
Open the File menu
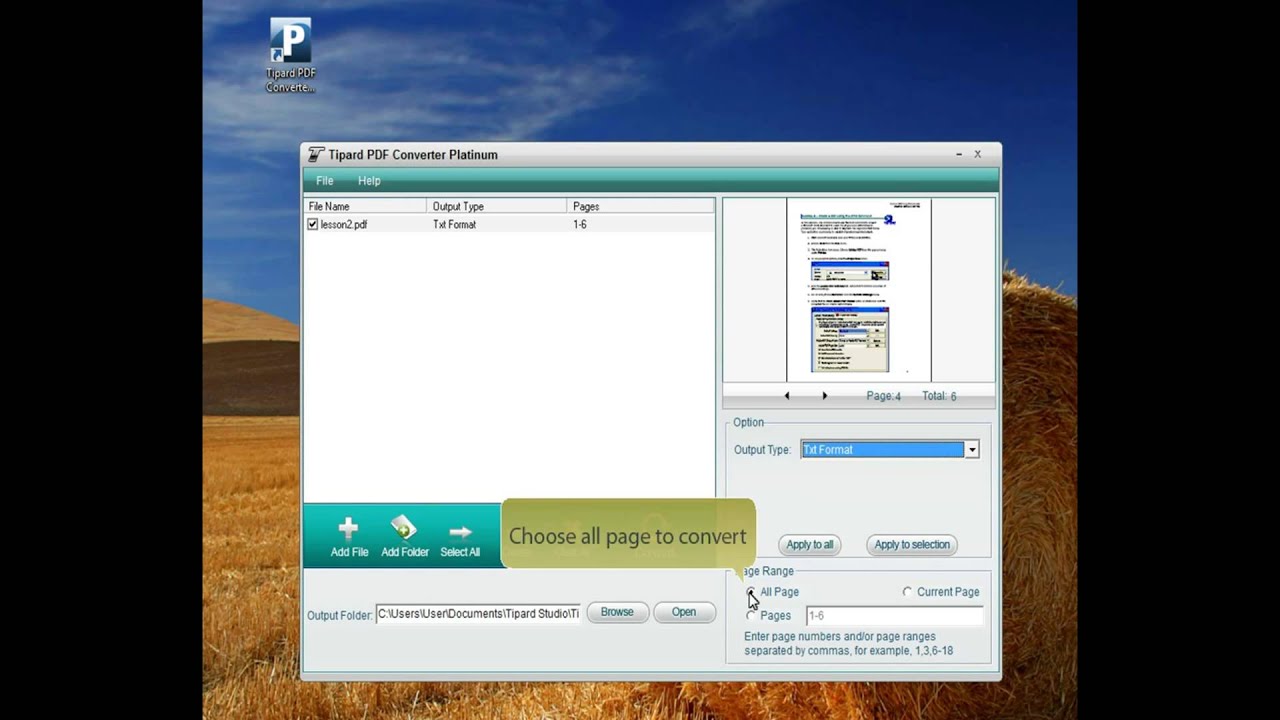325,181
